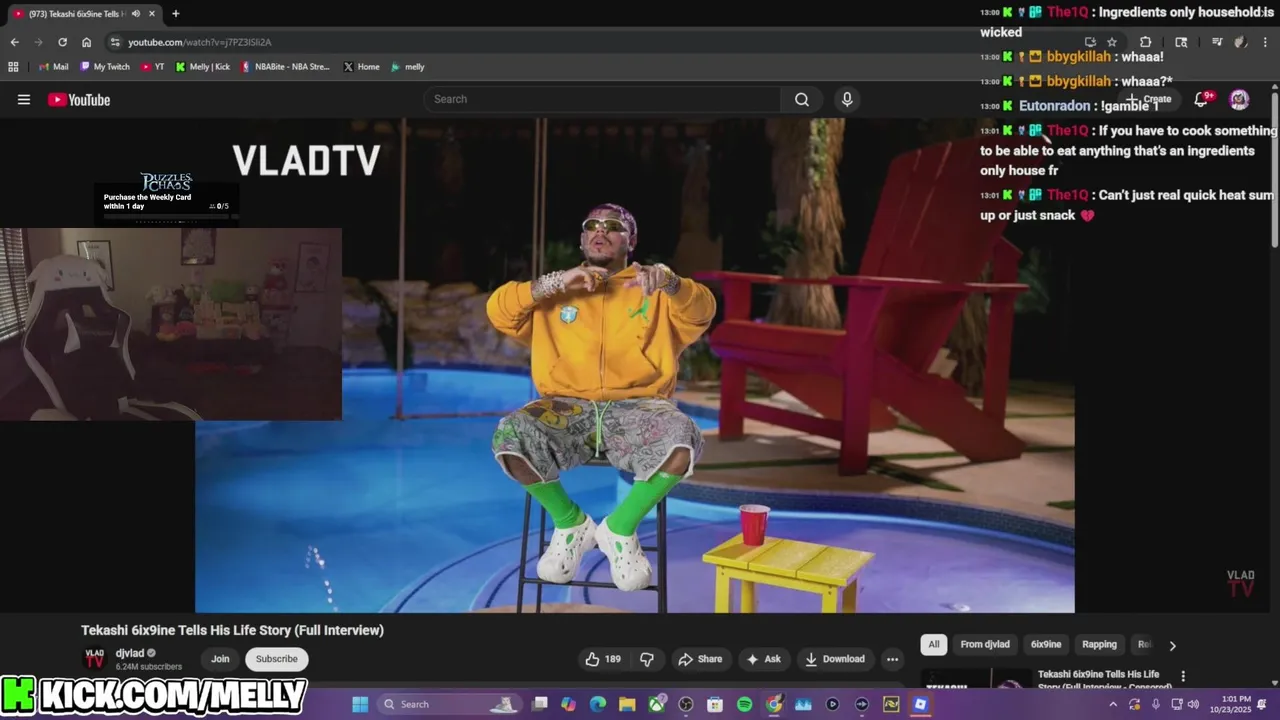Open the media controls icon in Chrome toolbar
Image resolution: width=1280 pixels, height=720 pixels.
click(1217, 42)
